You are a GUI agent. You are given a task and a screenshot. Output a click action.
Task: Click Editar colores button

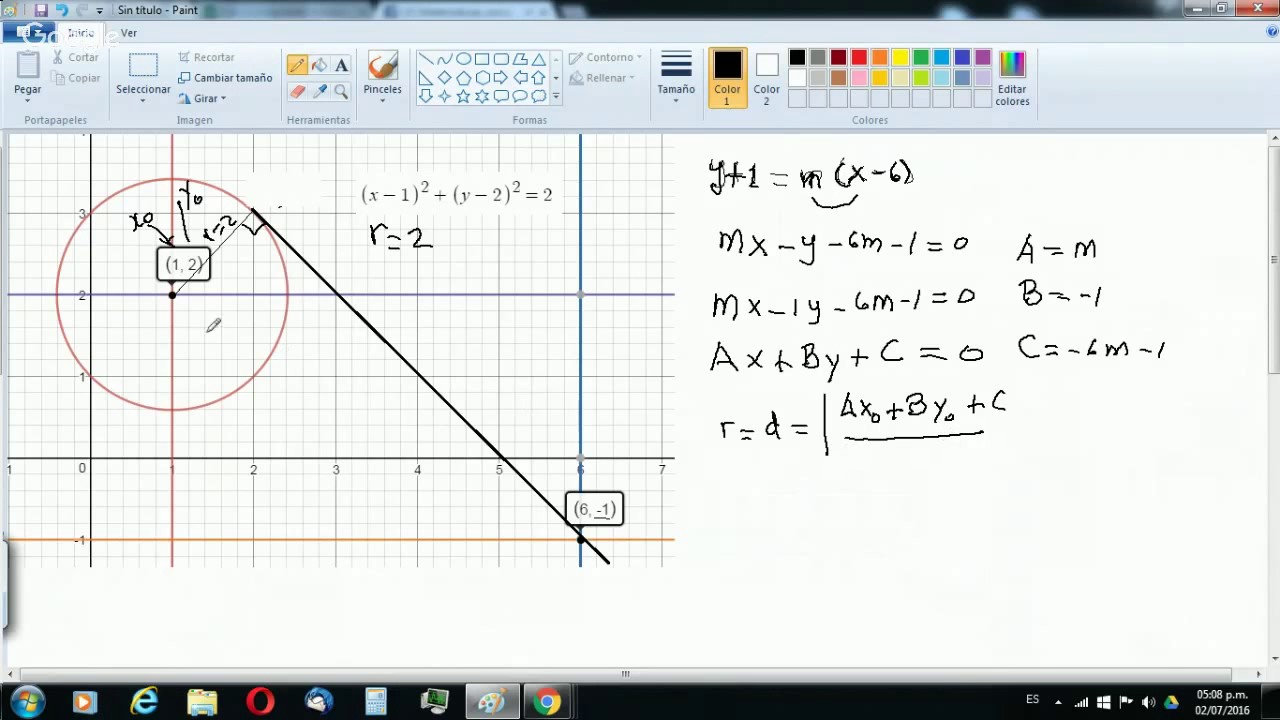coord(1012,78)
